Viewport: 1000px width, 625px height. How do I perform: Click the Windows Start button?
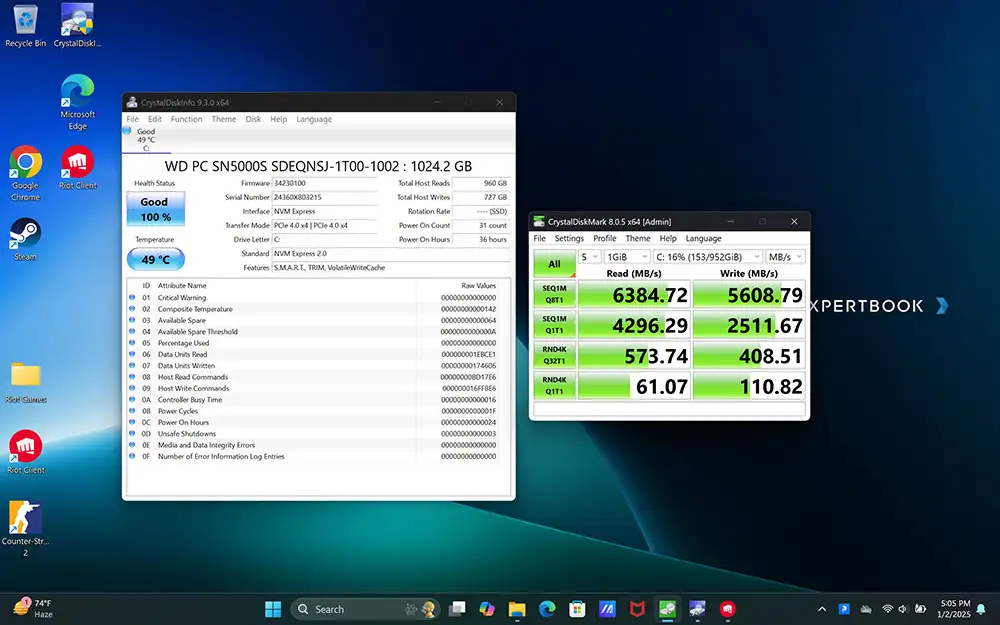(x=272, y=608)
